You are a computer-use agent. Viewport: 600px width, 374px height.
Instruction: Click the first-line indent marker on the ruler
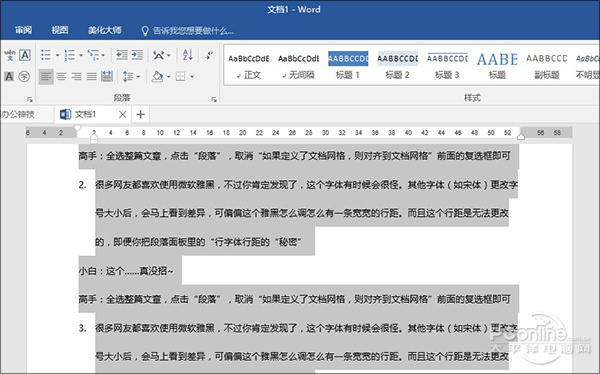coord(78,128)
